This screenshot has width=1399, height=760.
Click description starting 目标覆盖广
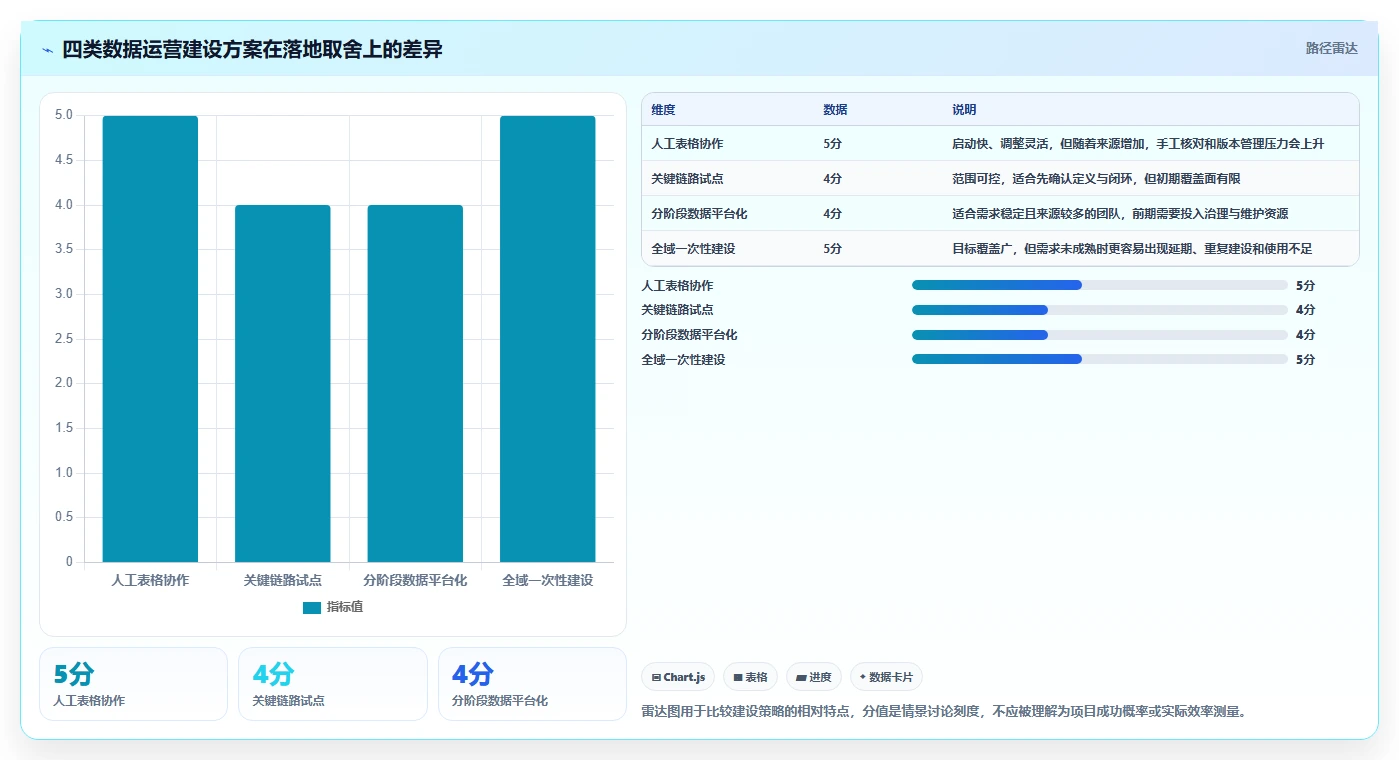click(1132, 249)
